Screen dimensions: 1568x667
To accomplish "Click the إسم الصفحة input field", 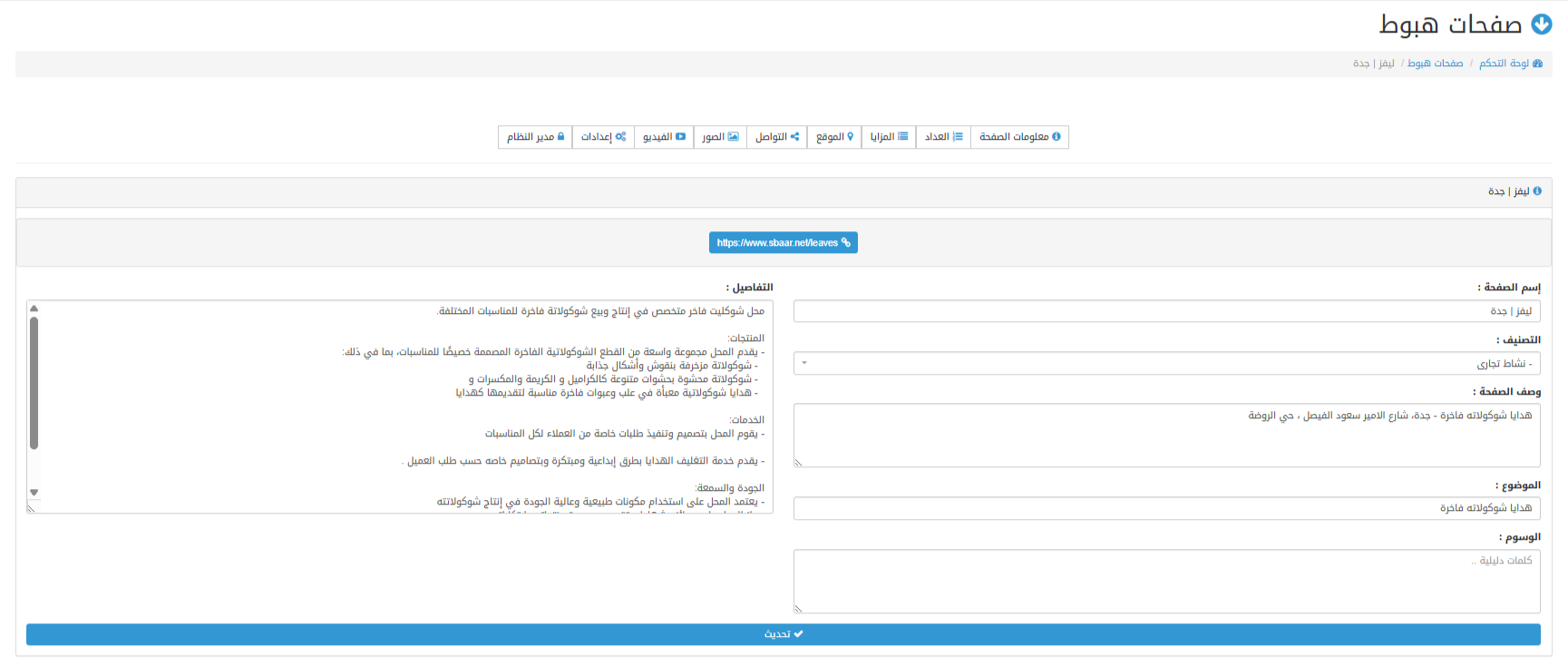I will [1166, 311].
